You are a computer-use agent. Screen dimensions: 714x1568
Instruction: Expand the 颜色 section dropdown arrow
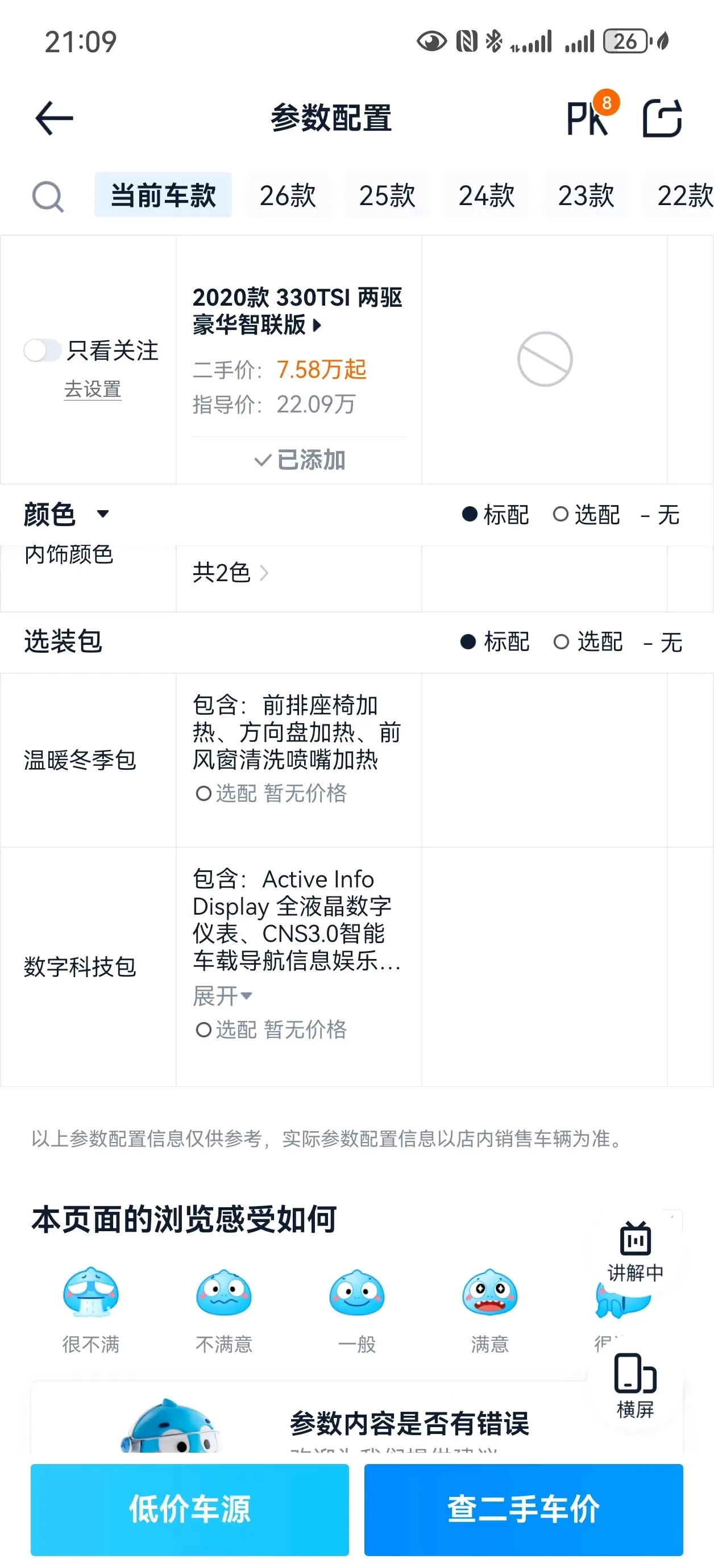(103, 514)
